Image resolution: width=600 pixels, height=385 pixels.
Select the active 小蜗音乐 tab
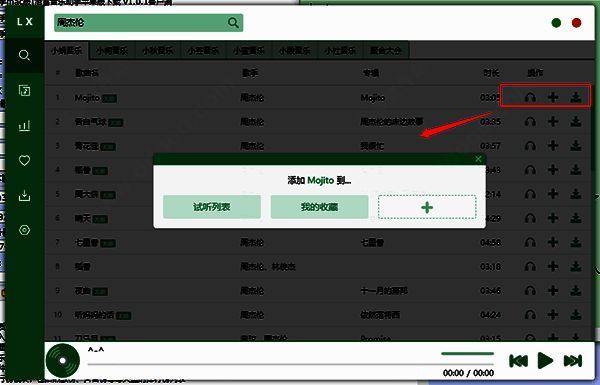click(x=67, y=51)
